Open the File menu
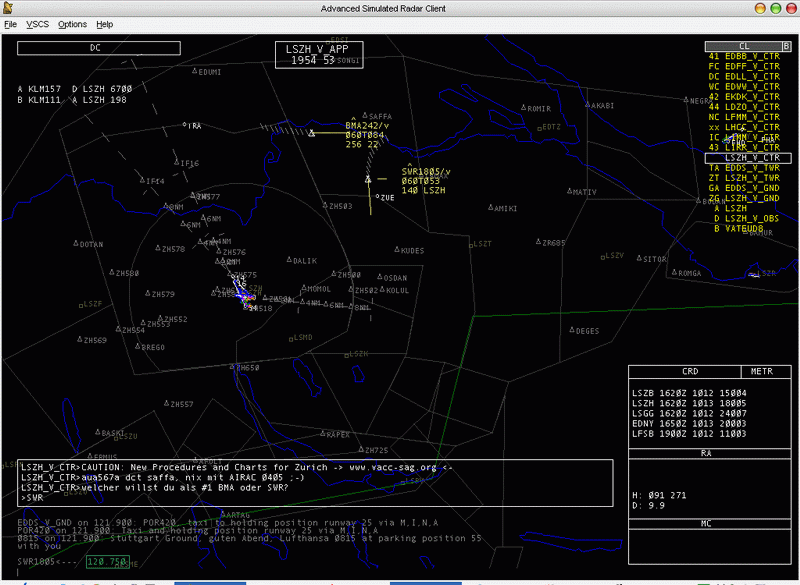 point(10,23)
